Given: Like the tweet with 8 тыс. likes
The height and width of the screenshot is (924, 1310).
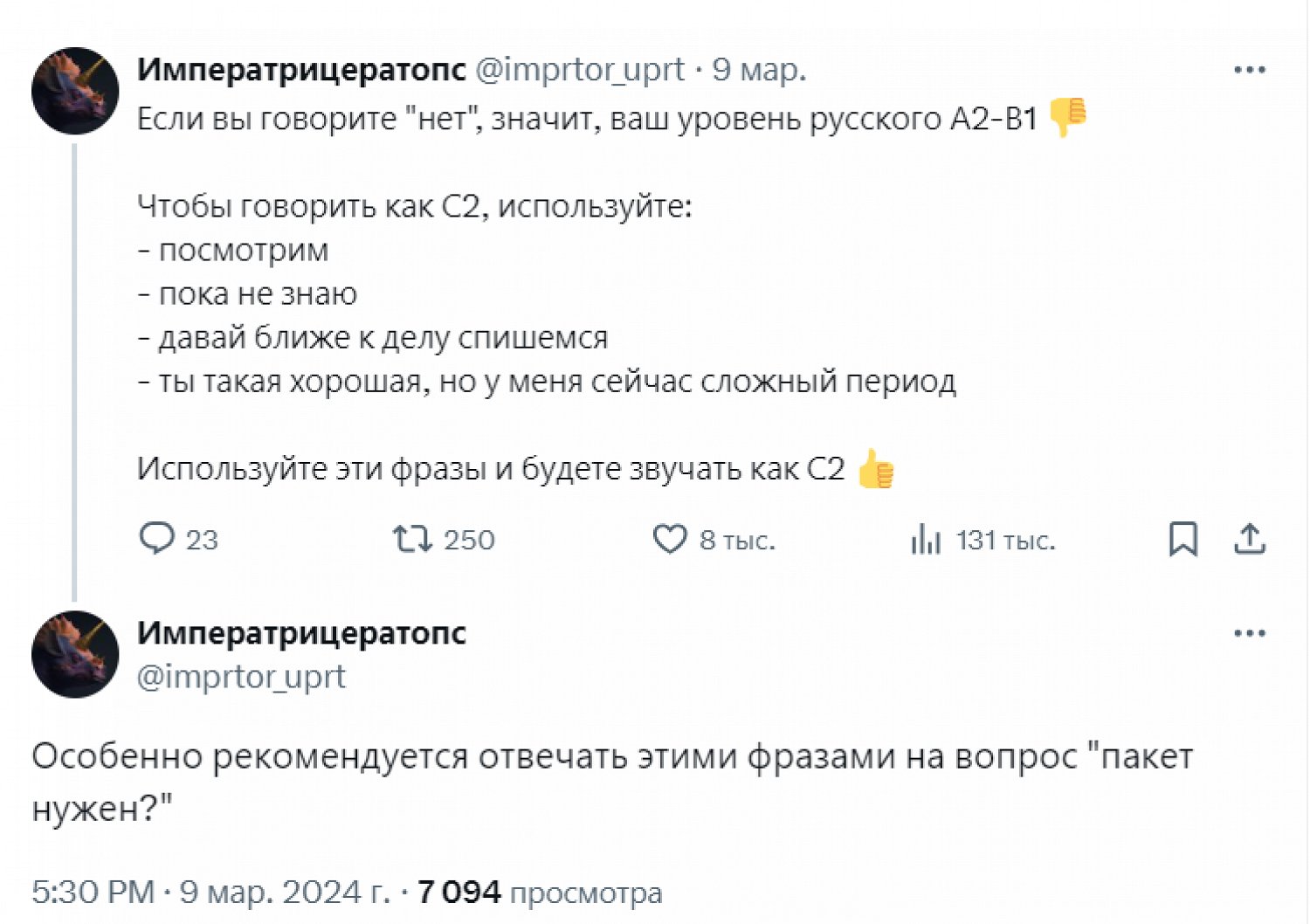Looking at the screenshot, I should pos(670,539).
